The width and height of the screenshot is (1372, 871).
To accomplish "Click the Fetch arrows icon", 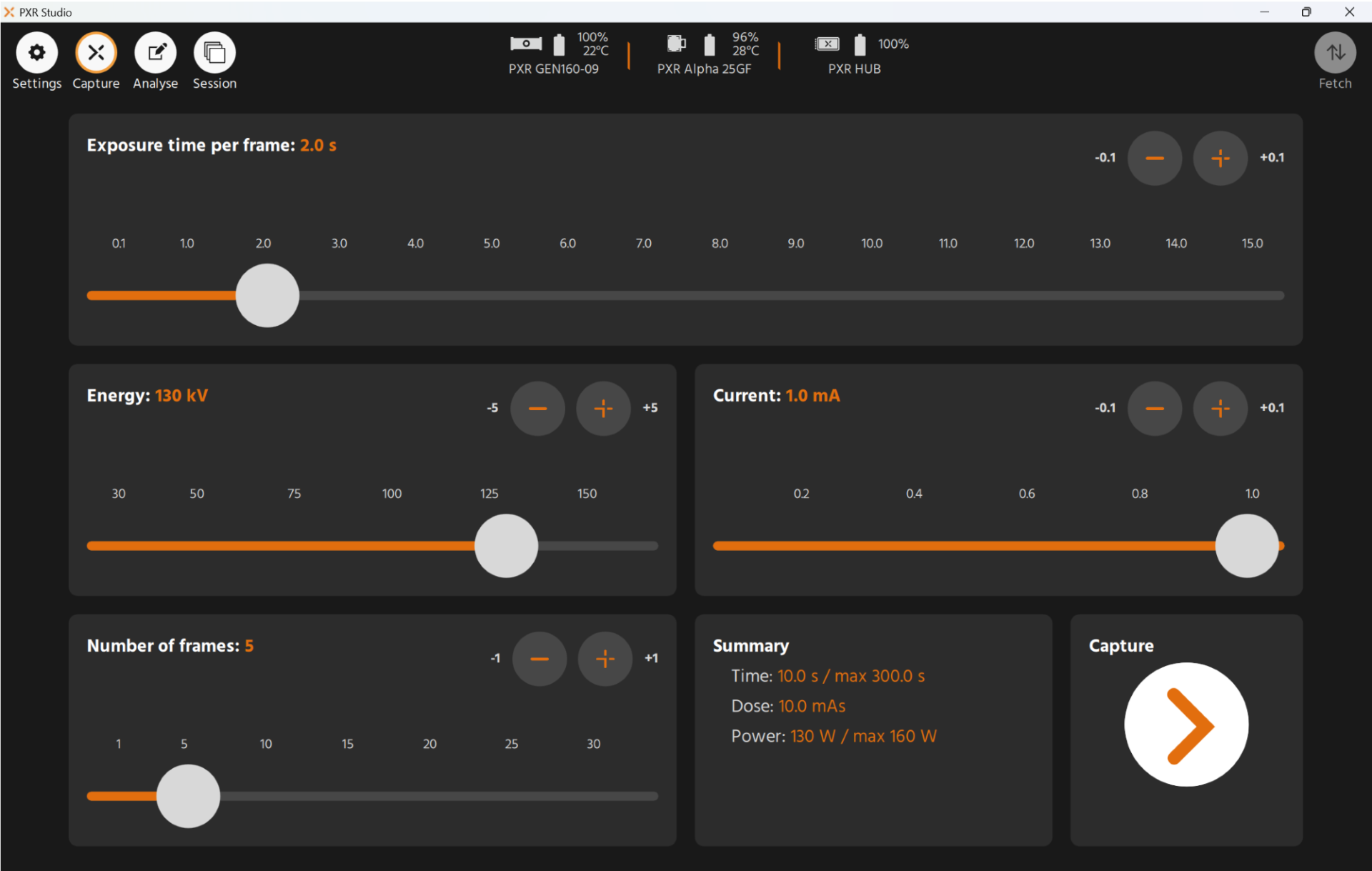I will pyautogui.click(x=1334, y=53).
